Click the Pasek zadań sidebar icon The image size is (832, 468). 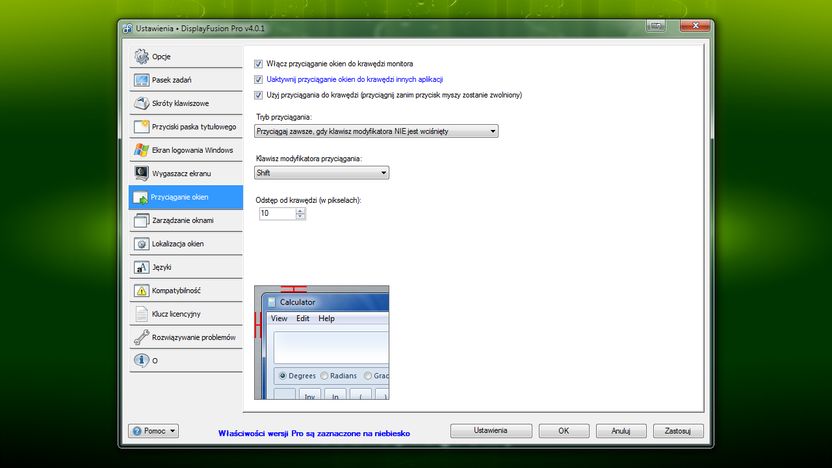pos(141,80)
